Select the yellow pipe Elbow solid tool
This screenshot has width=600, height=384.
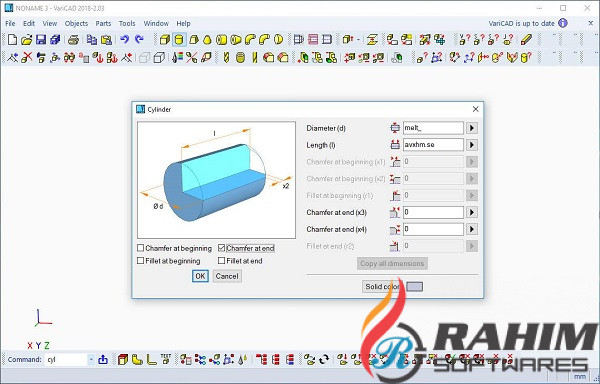(x=250, y=39)
